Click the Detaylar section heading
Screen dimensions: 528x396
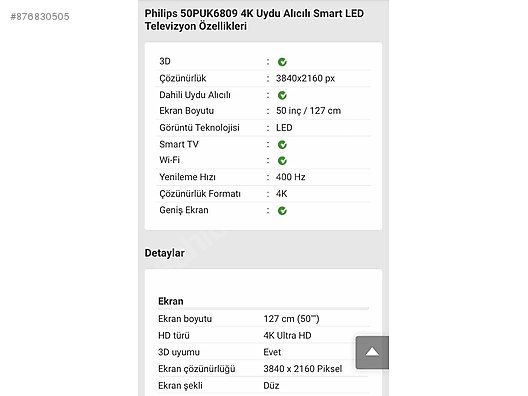[165, 253]
